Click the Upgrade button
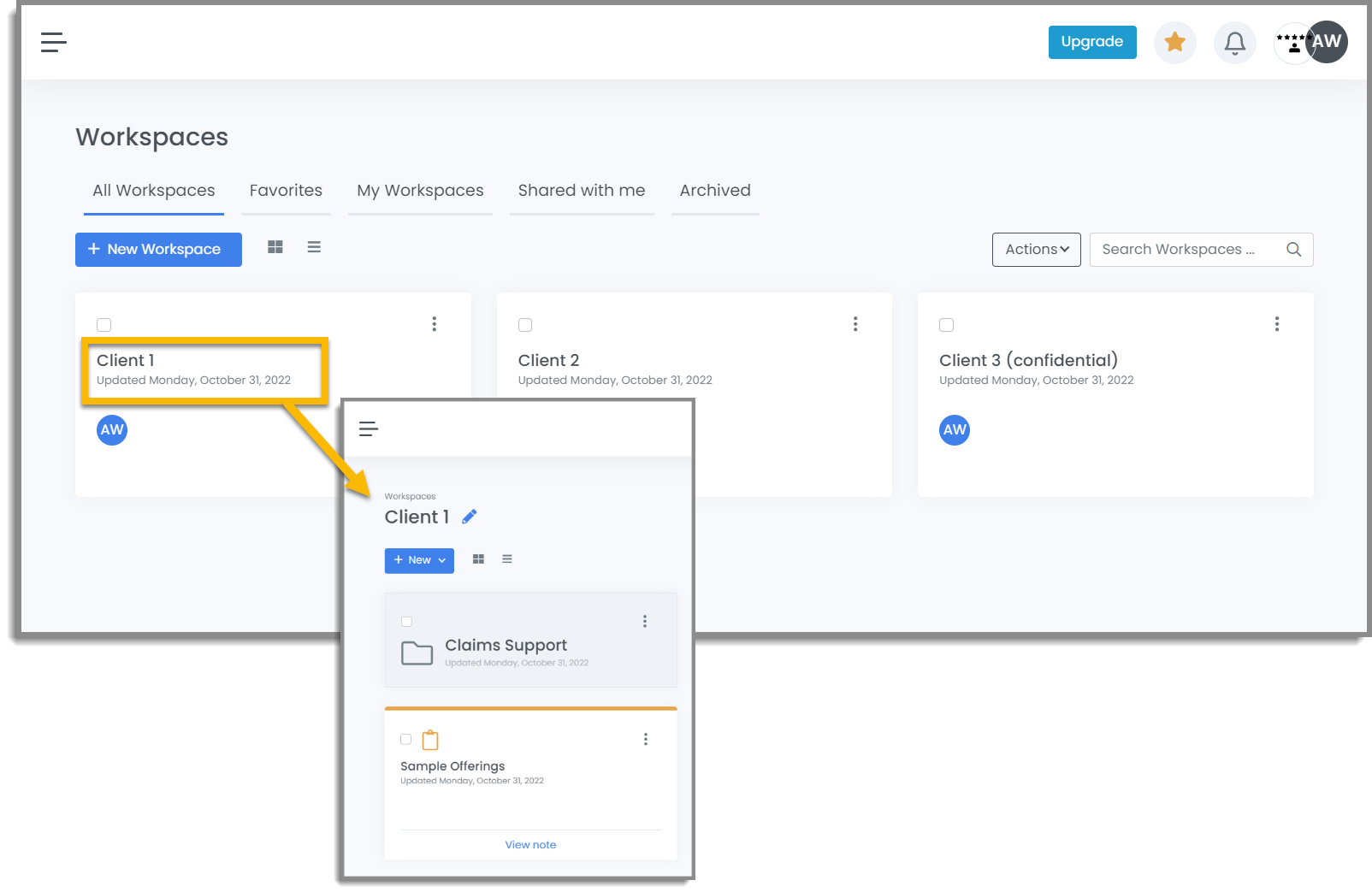 coord(1091,41)
